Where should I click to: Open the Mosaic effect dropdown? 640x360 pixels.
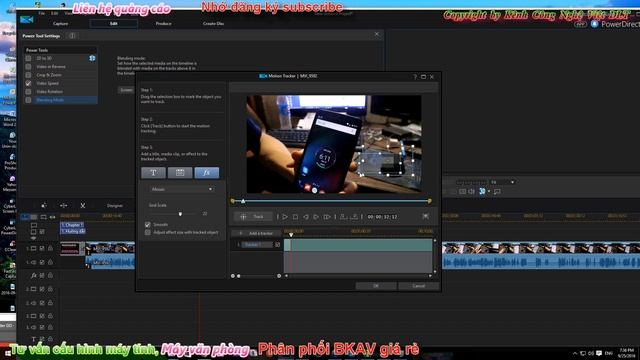(182, 189)
